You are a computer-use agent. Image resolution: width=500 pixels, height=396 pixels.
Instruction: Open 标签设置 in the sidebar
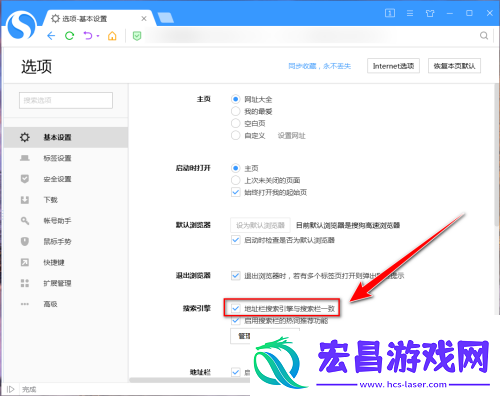pos(66,158)
